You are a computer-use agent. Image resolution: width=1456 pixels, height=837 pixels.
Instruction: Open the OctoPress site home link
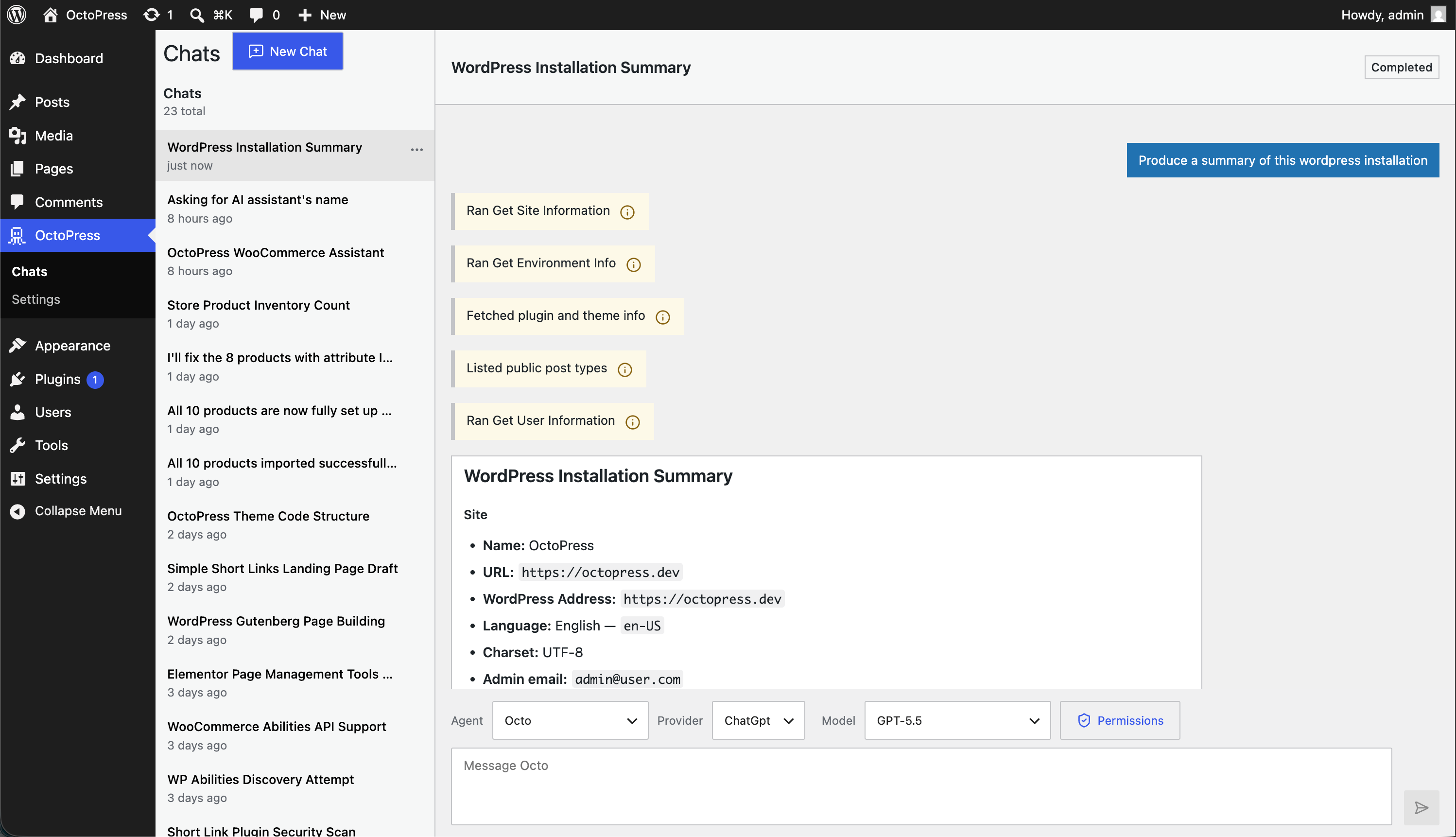pyautogui.click(x=85, y=15)
